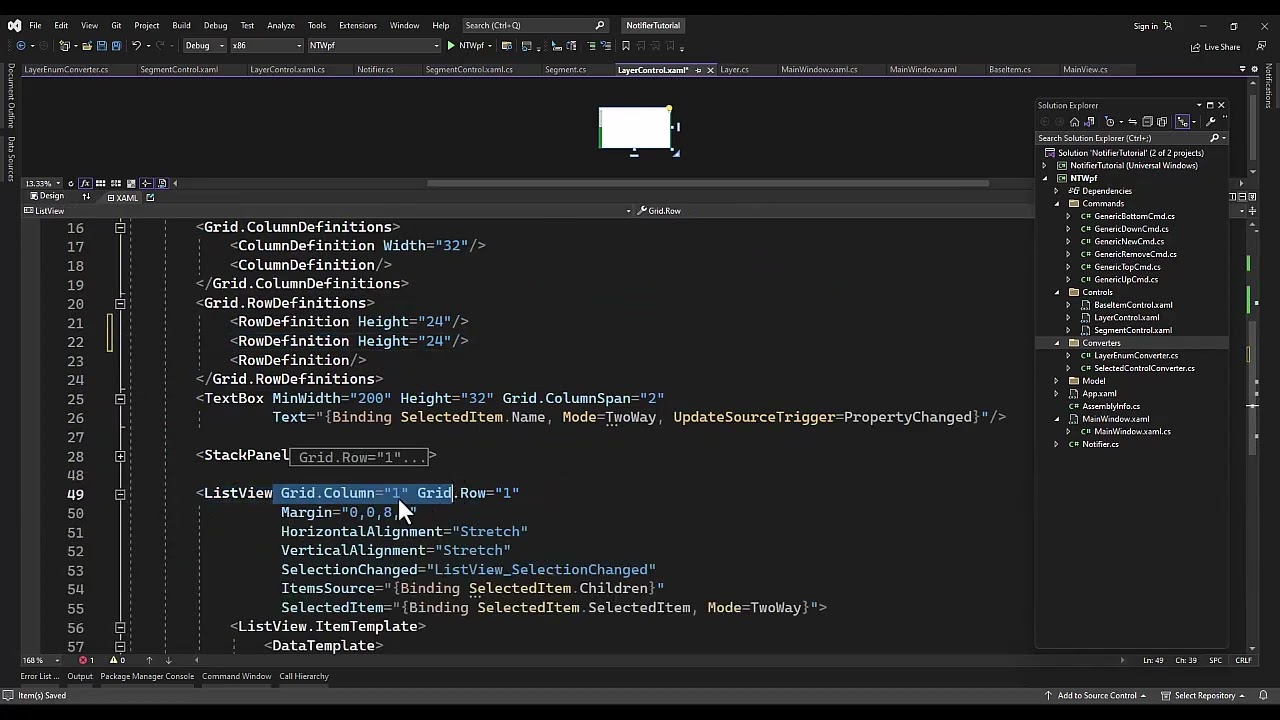Click Home icon in Solution Explorer

pyautogui.click(x=1075, y=122)
